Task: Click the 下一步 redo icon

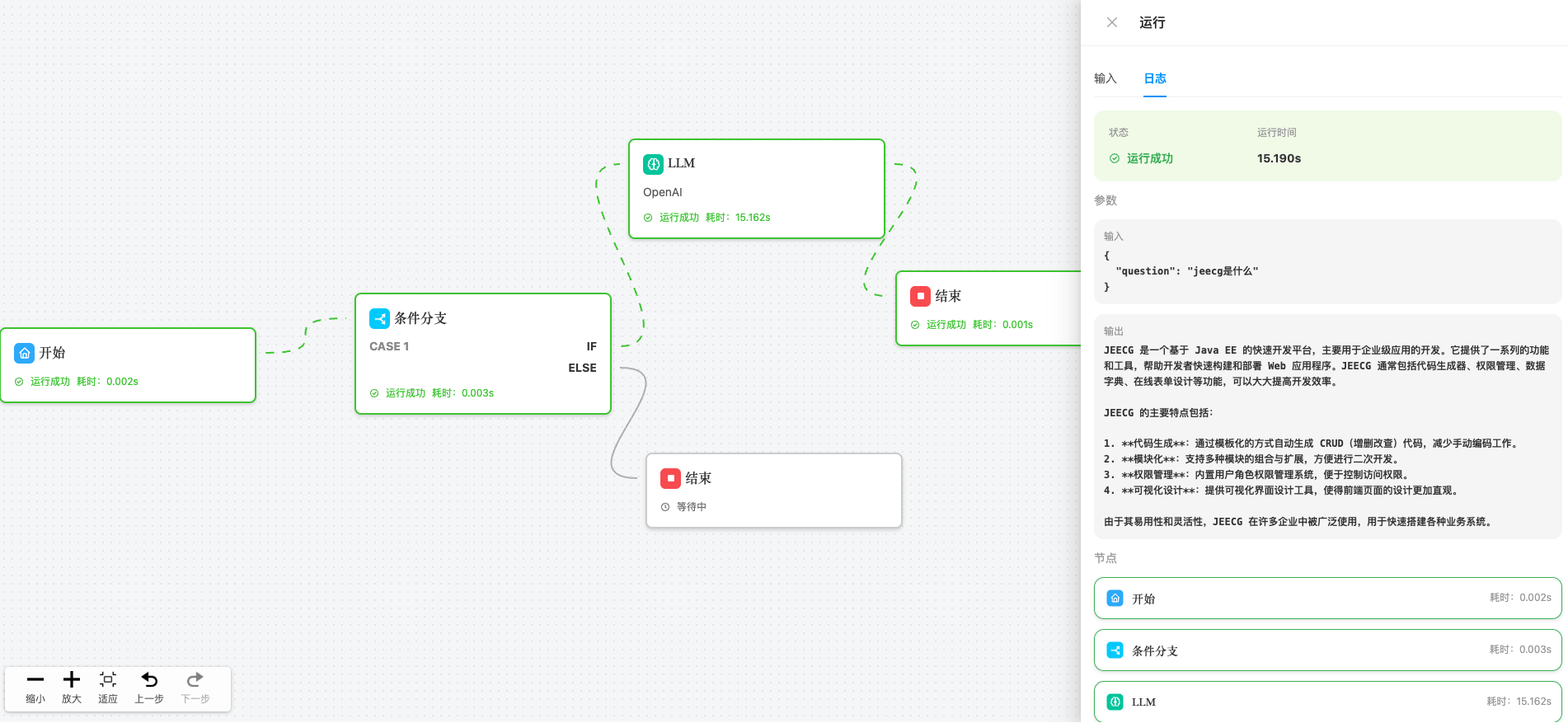Action: coord(195,679)
